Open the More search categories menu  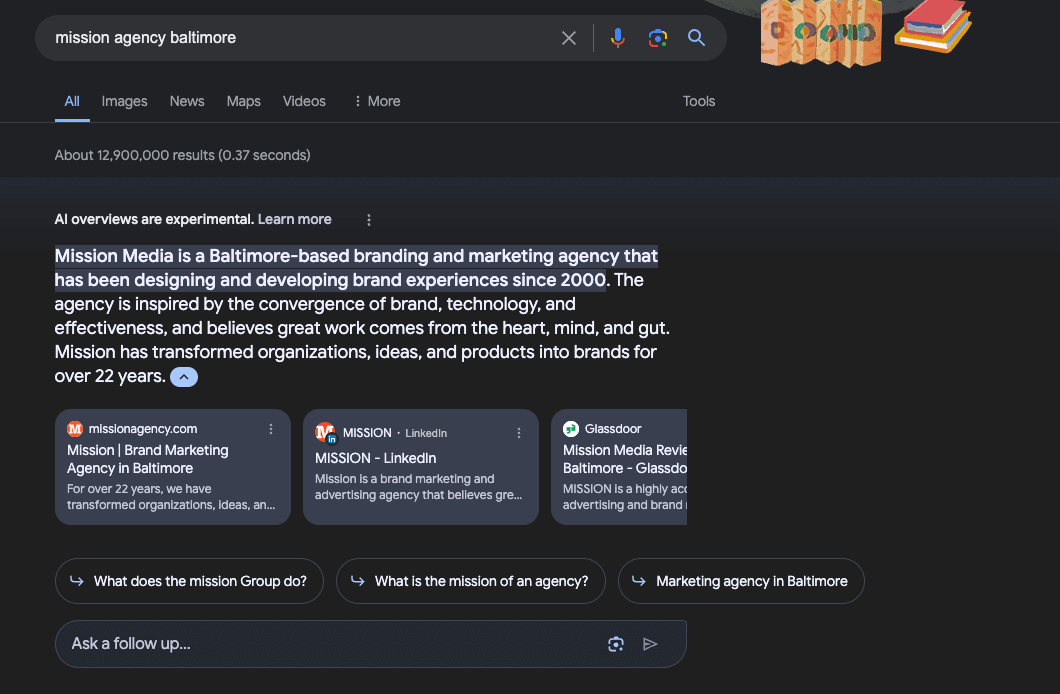point(377,101)
